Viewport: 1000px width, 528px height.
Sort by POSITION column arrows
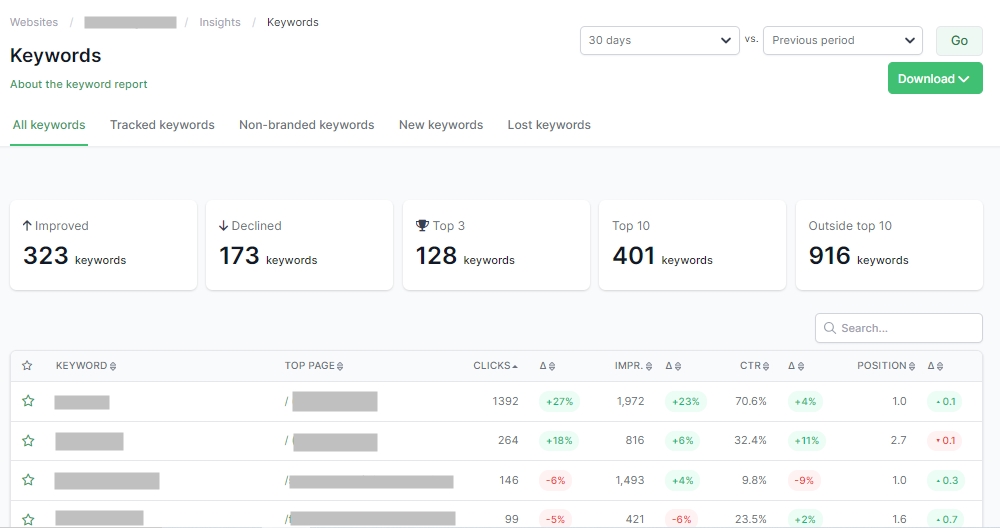click(x=912, y=366)
